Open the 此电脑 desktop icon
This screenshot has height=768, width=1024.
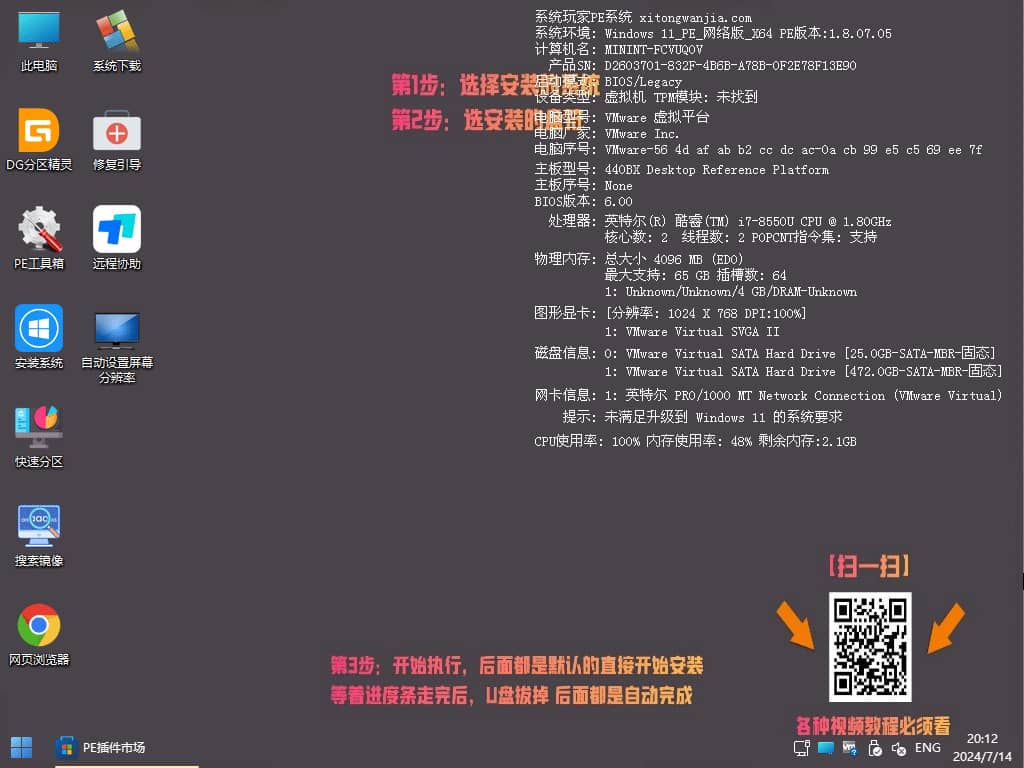(x=39, y=41)
